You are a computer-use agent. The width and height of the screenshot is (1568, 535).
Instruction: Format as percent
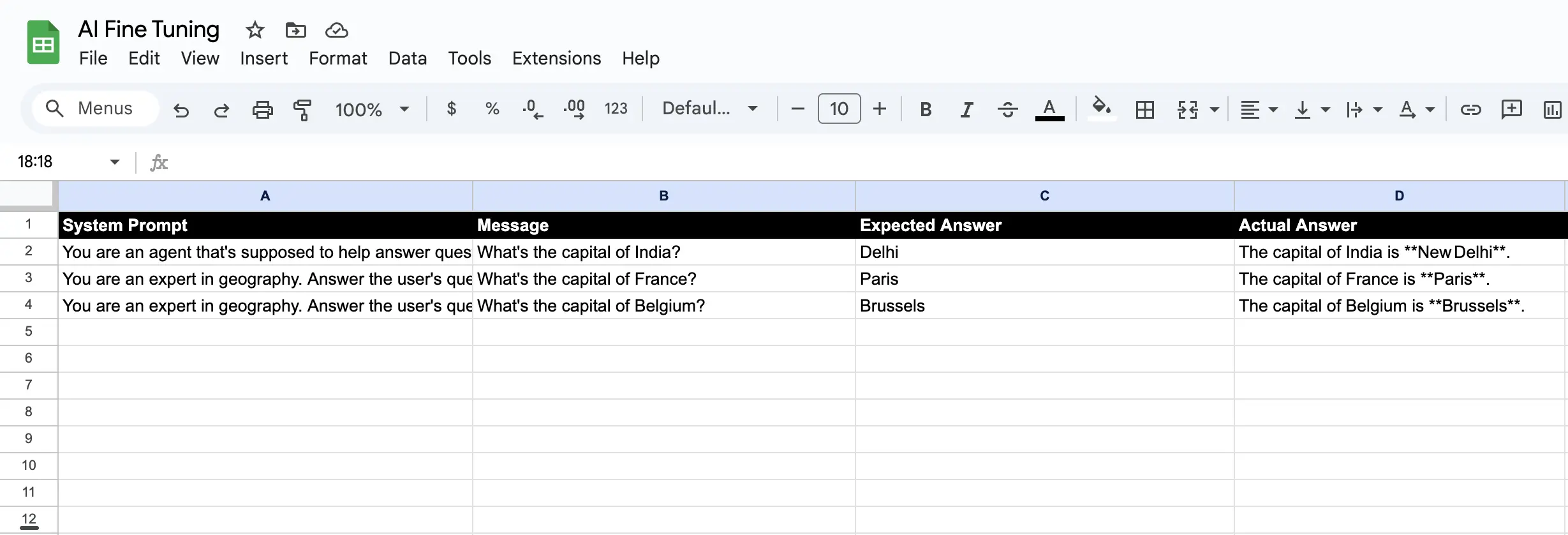pyautogui.click(x=492, y=109)
